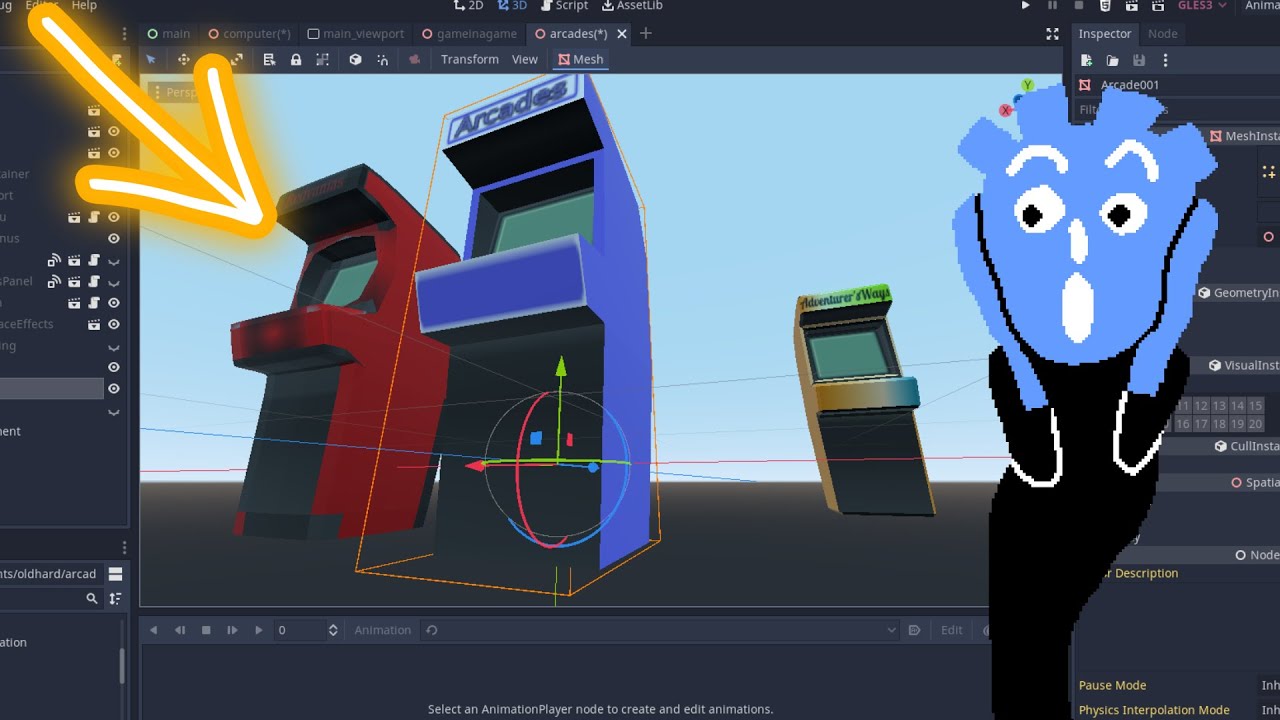Viewport: 1280px width, 720px height.
Task: Toggle FileSystem split mode
Action: tap(115, 574)
